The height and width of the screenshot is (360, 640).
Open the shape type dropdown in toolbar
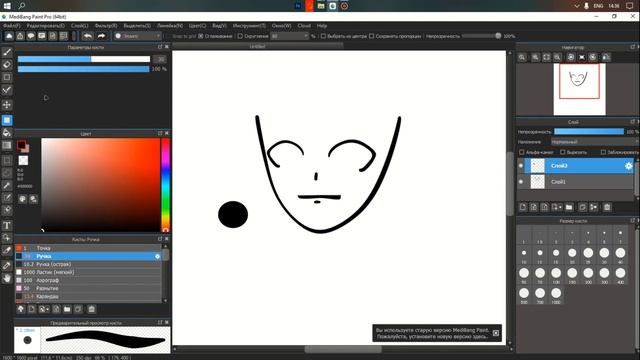click(138, 36)
